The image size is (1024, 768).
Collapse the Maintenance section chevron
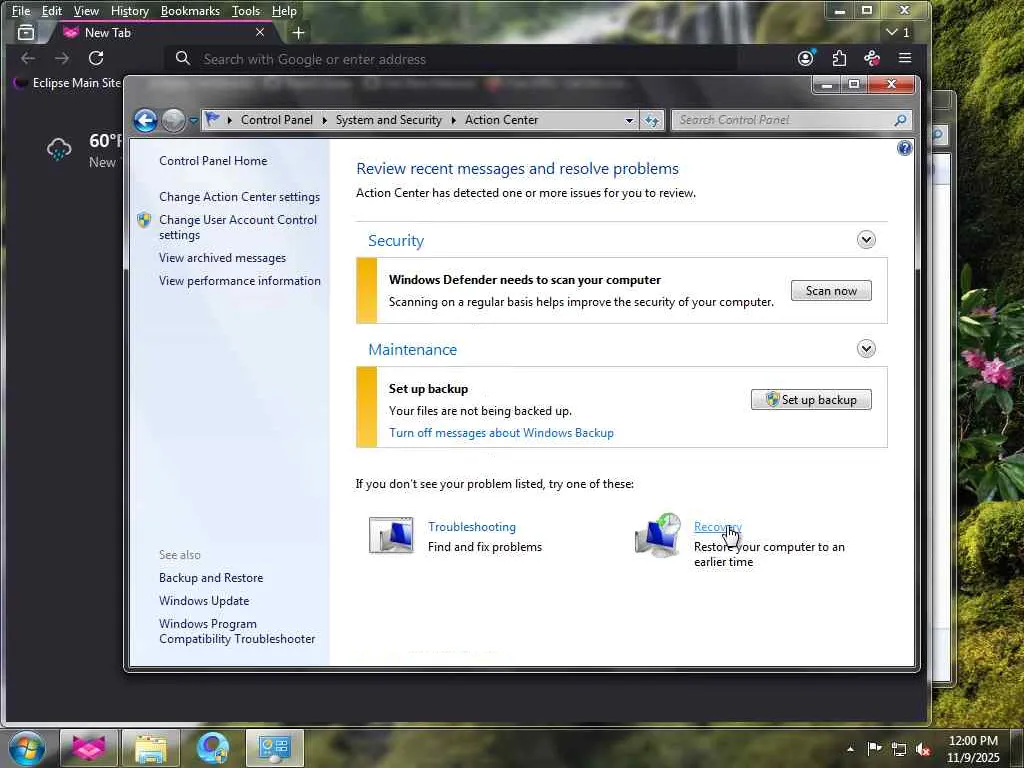pos(866,349)
